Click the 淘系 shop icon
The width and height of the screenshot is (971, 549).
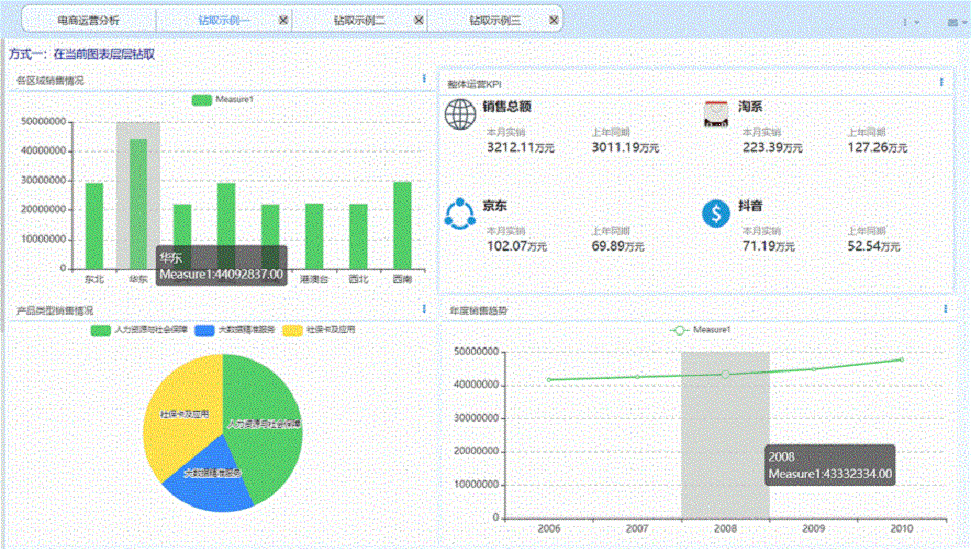(x=716, y=114)
